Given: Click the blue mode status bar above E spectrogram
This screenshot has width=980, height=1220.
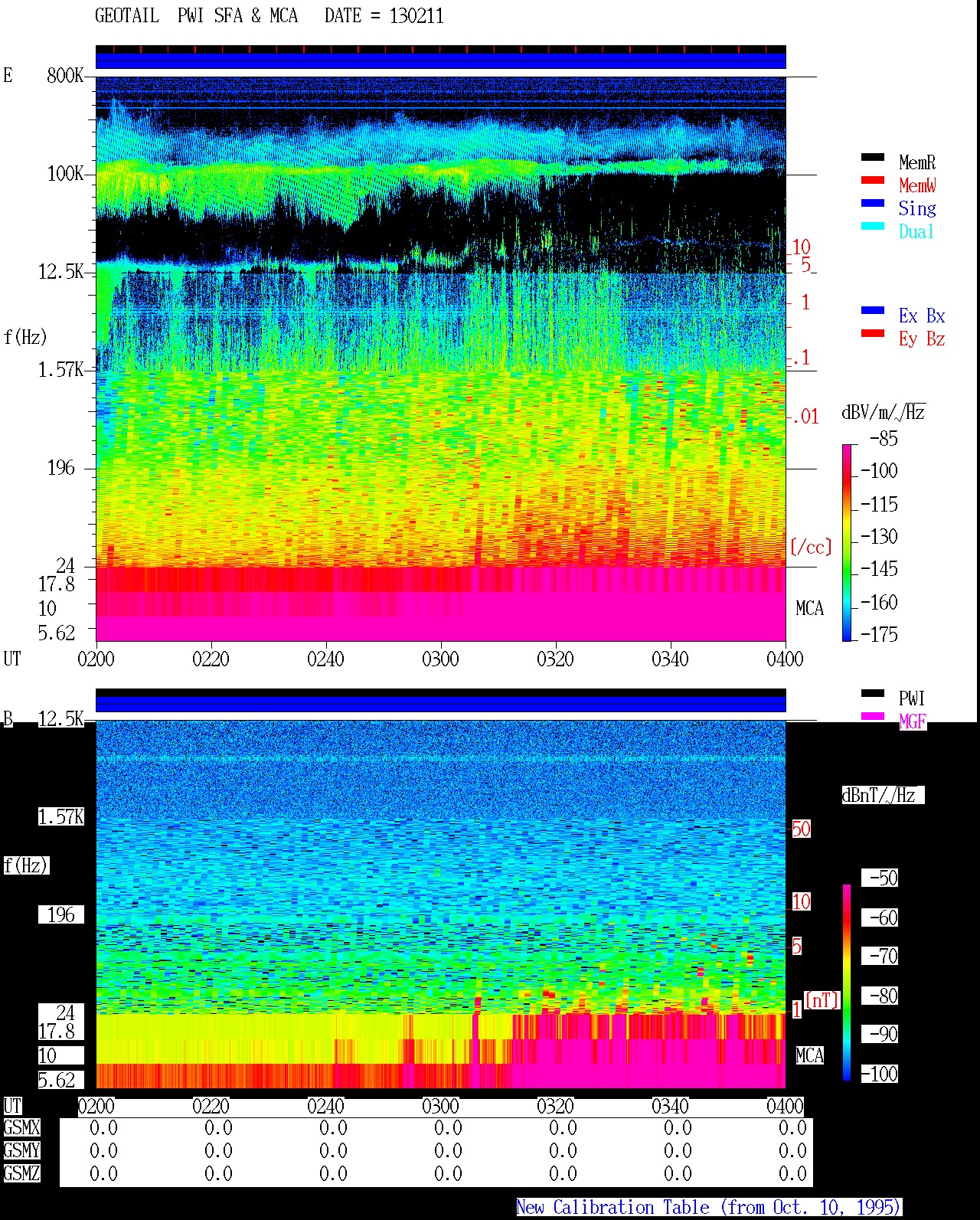Looking at the screenshot, I should 441,61.
